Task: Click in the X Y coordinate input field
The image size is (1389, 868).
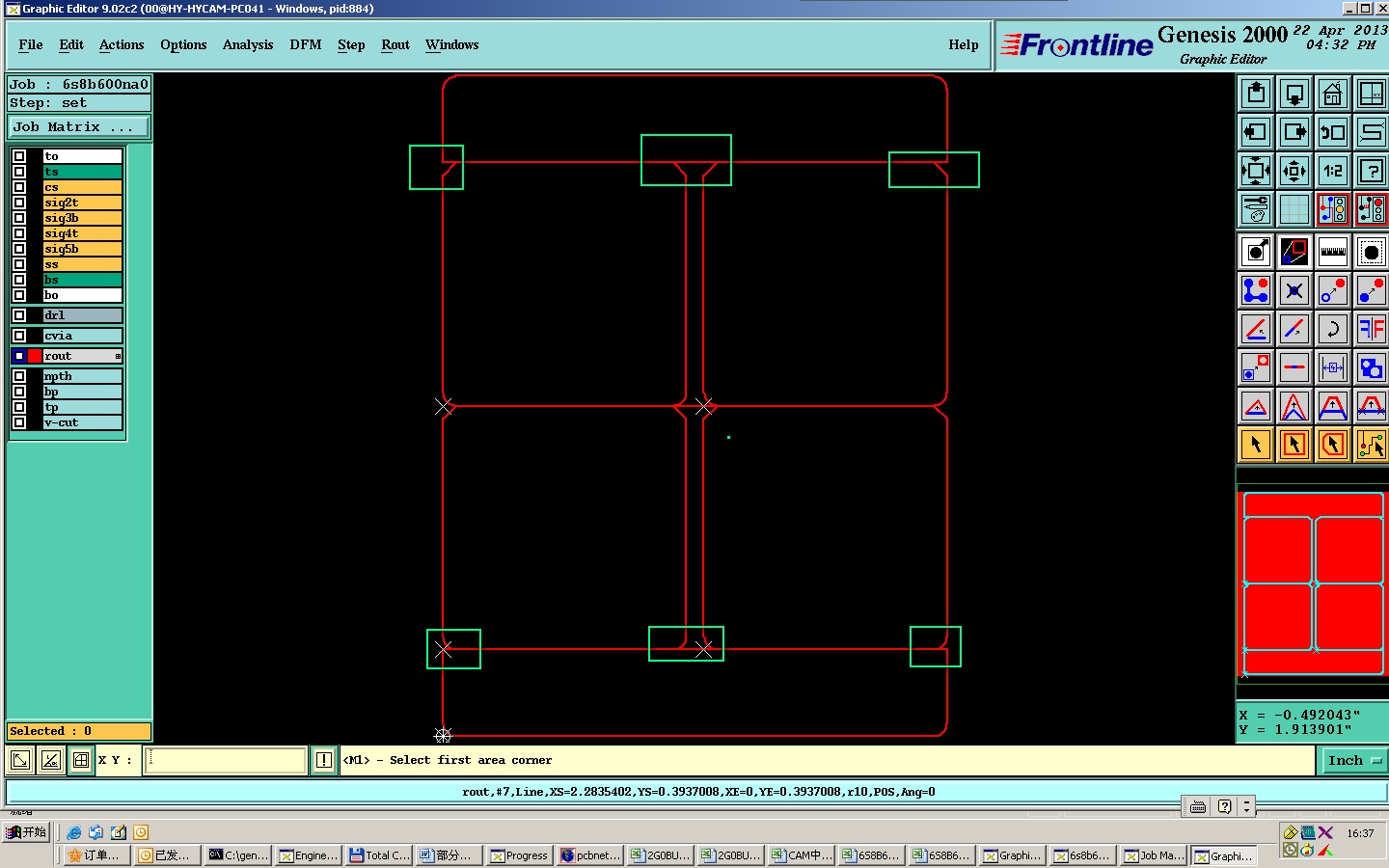Action: point(226,760)
